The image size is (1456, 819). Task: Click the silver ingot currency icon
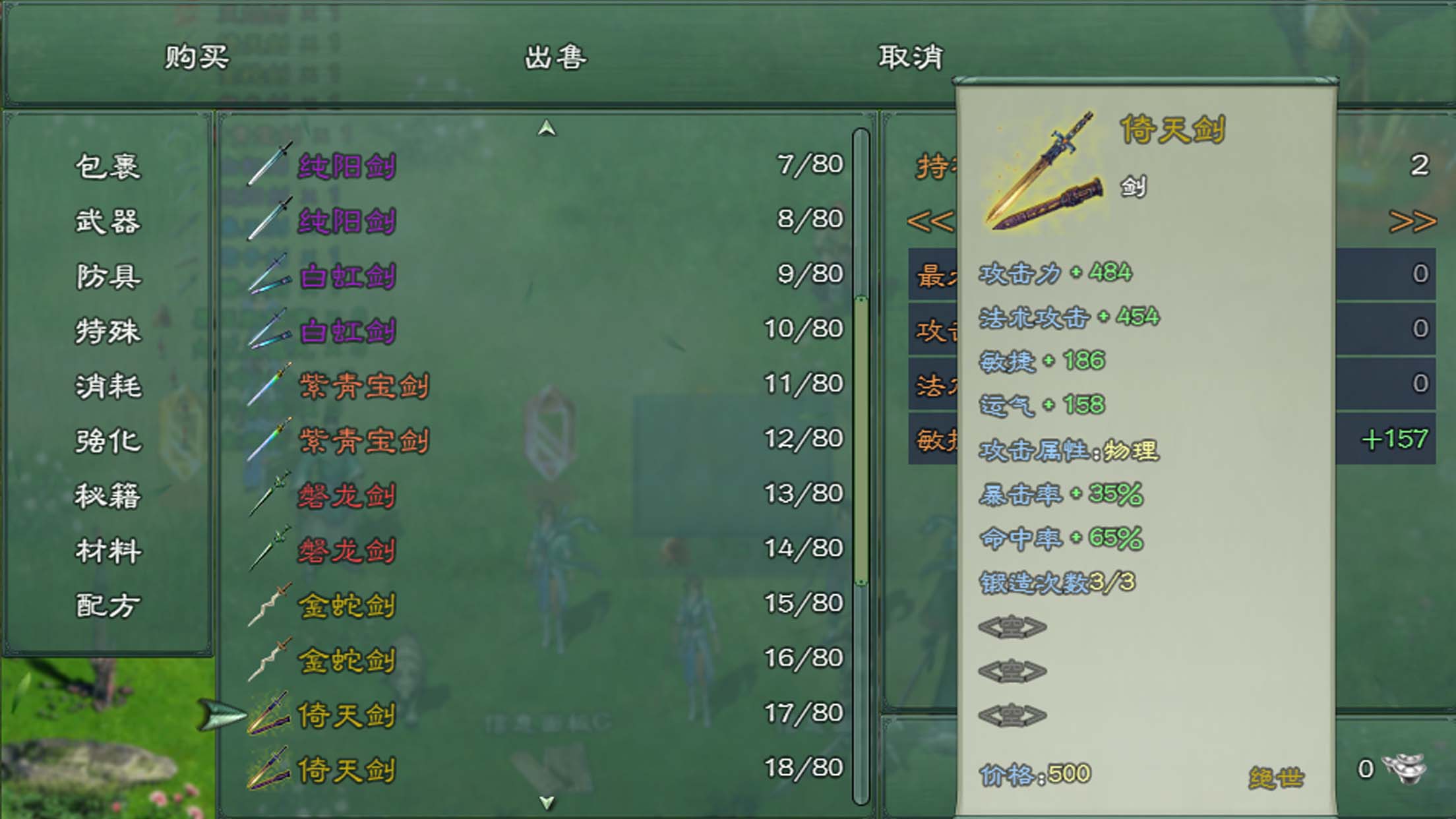tap(1403, 769)
